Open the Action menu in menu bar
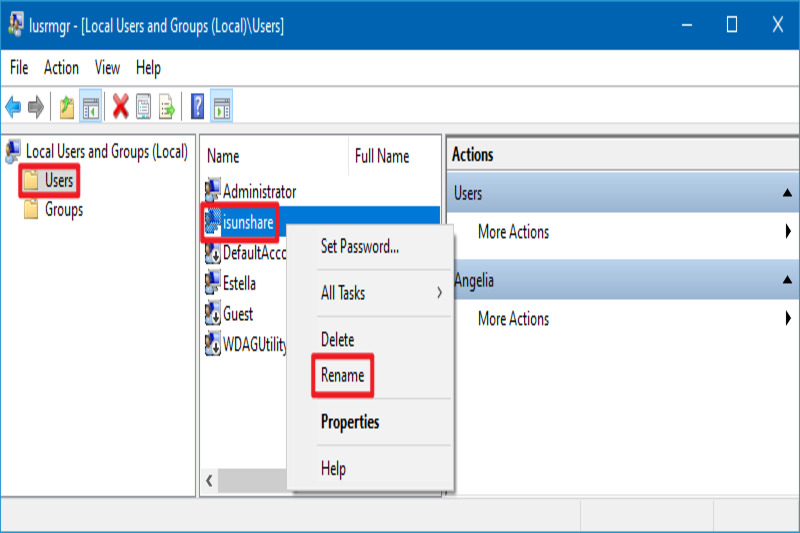800x533 pixels. click(61, 68)
